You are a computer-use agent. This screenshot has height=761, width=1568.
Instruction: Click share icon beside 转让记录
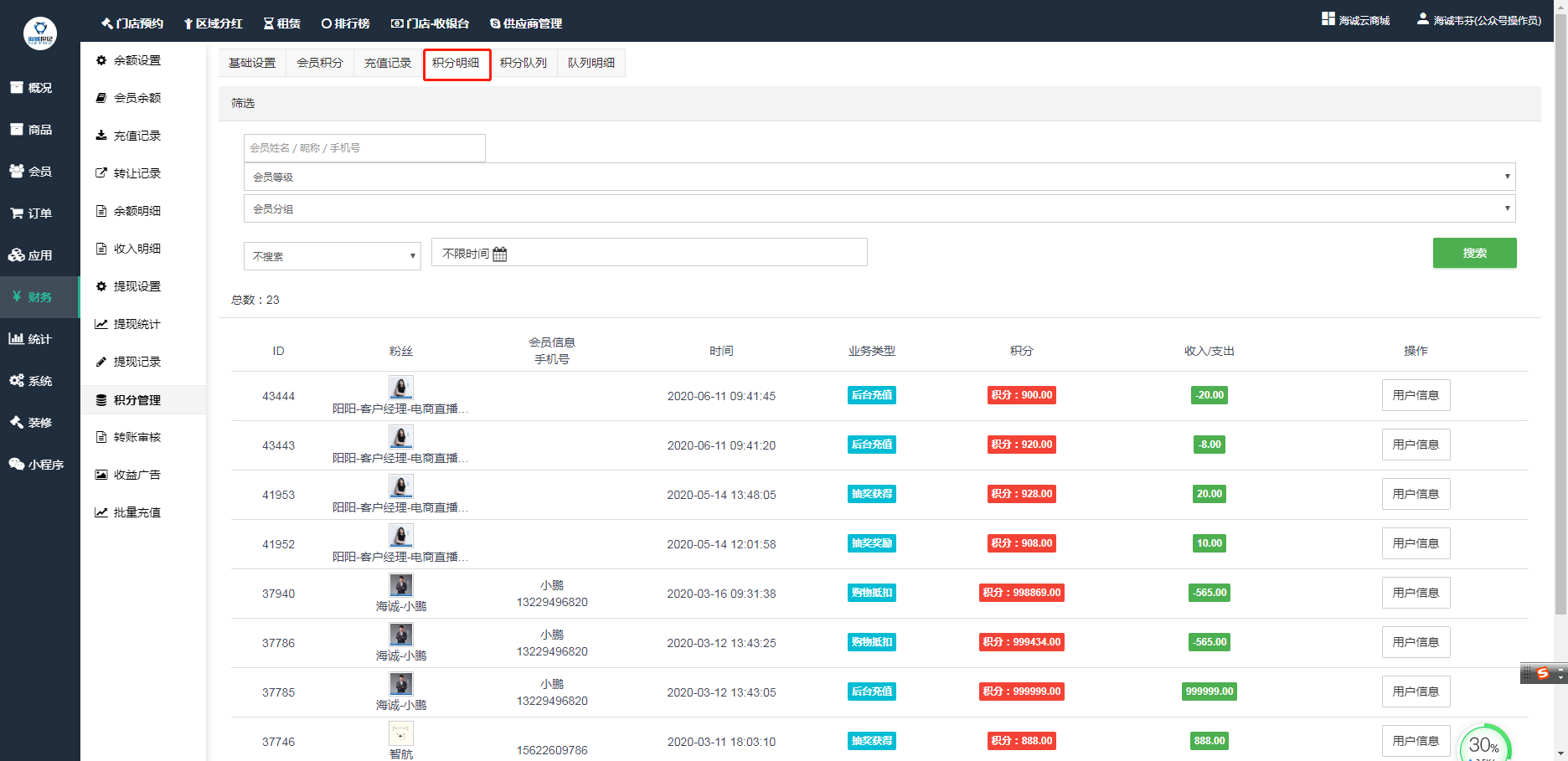(101, 173)
